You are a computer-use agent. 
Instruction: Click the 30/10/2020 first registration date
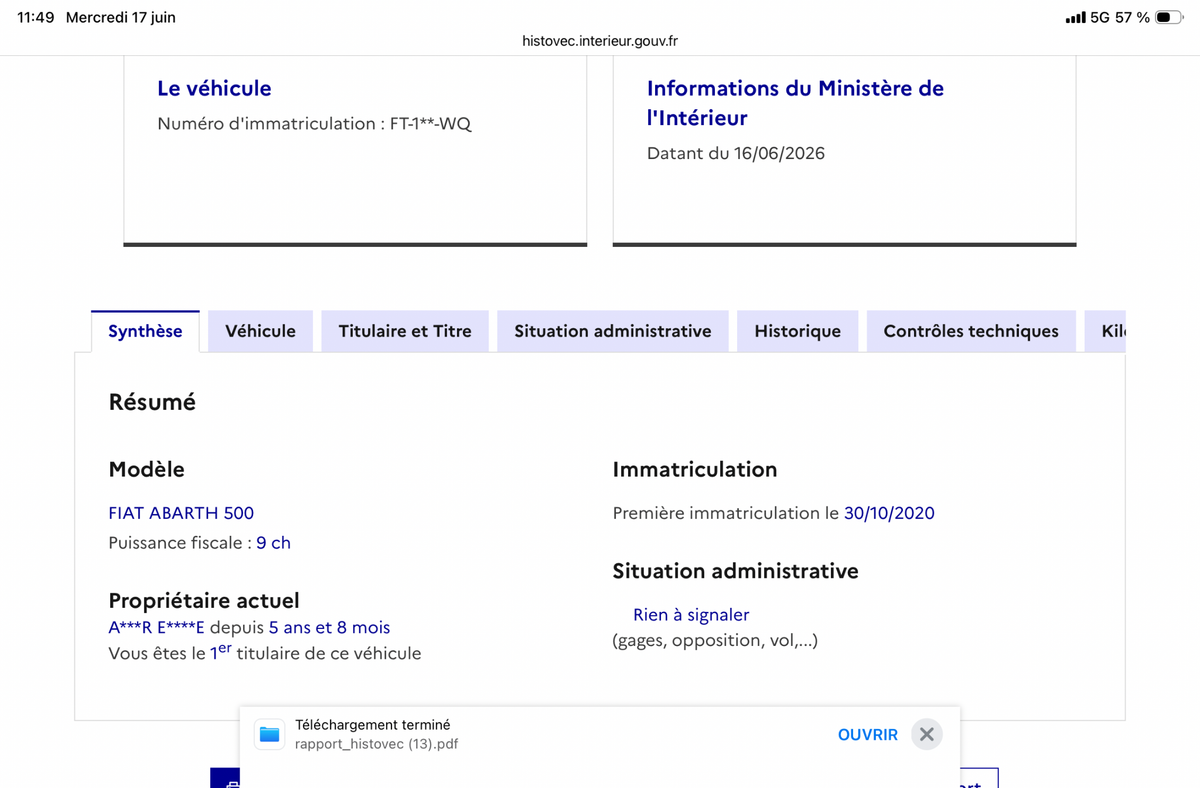(x=889, y=513)
